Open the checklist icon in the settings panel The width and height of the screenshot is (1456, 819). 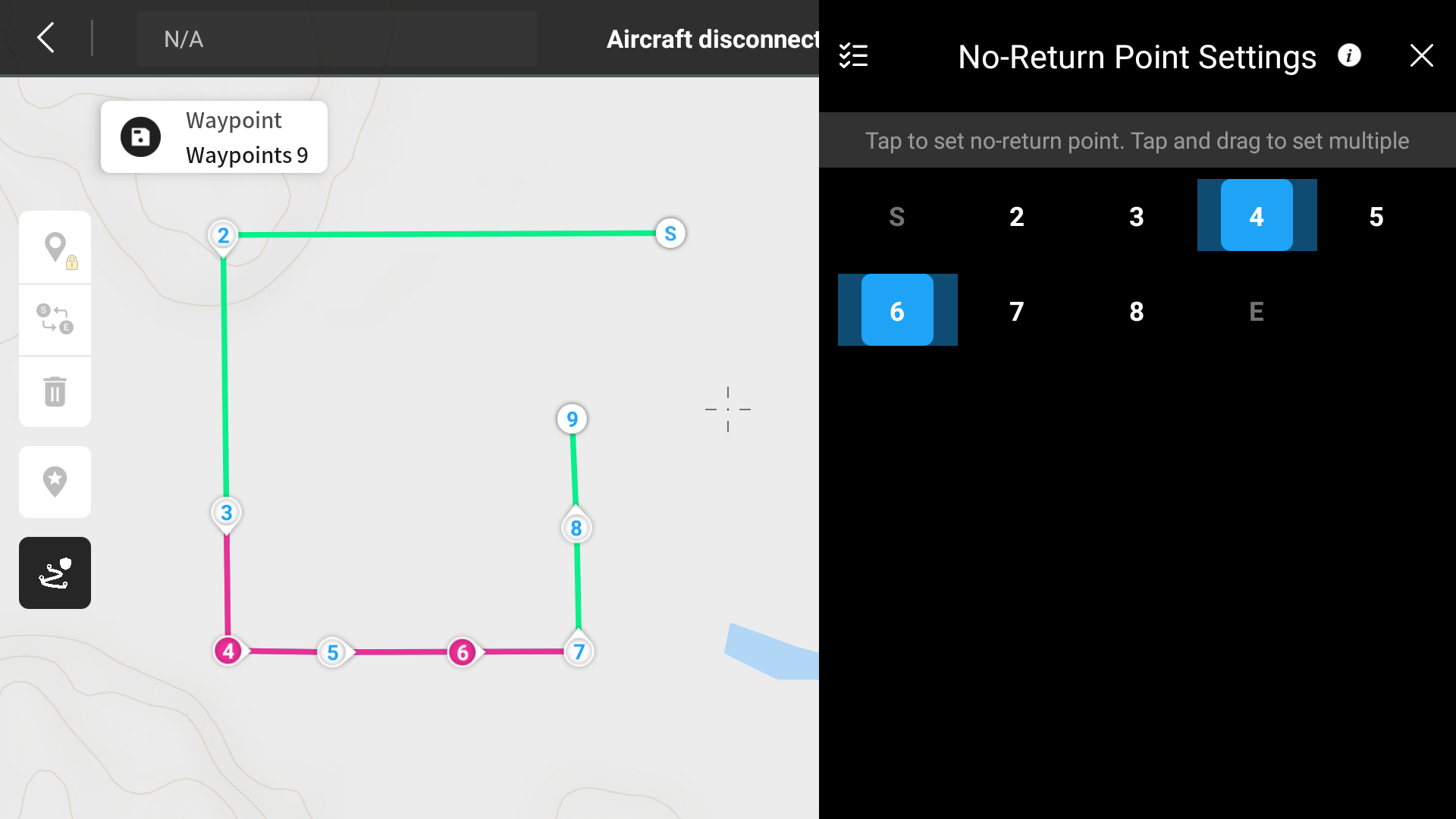(852, 55)
